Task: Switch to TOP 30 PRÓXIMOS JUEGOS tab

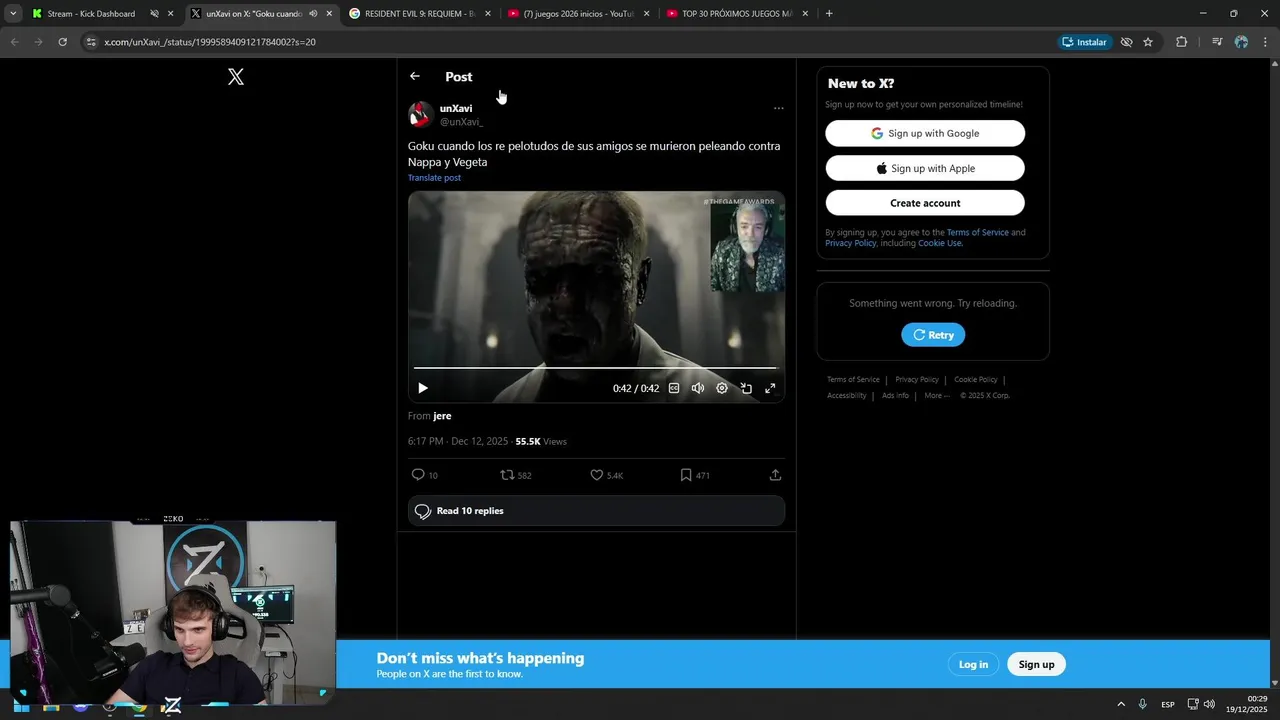Action: [737, 14]
